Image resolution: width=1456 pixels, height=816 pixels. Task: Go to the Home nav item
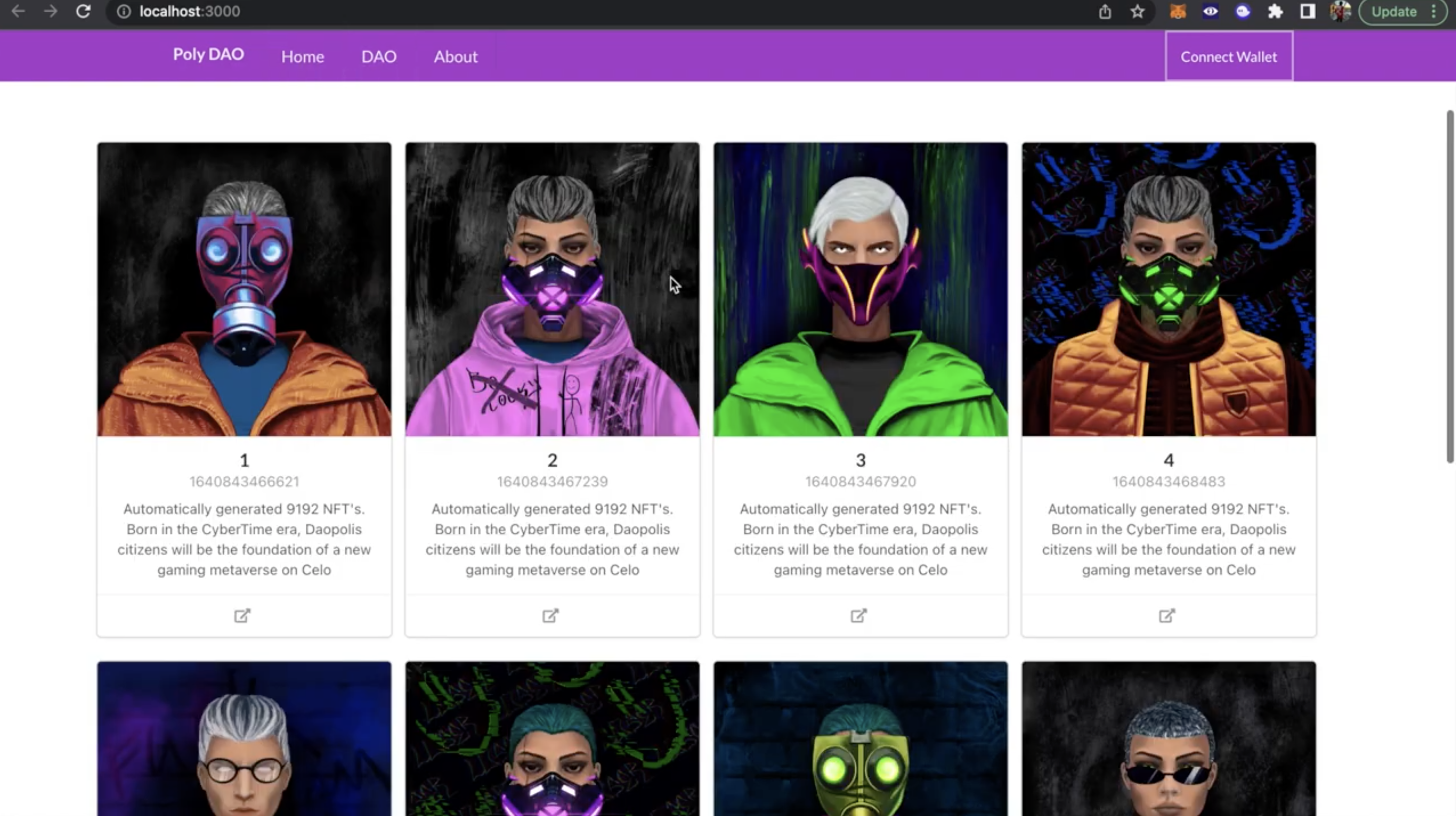point(302,56)
